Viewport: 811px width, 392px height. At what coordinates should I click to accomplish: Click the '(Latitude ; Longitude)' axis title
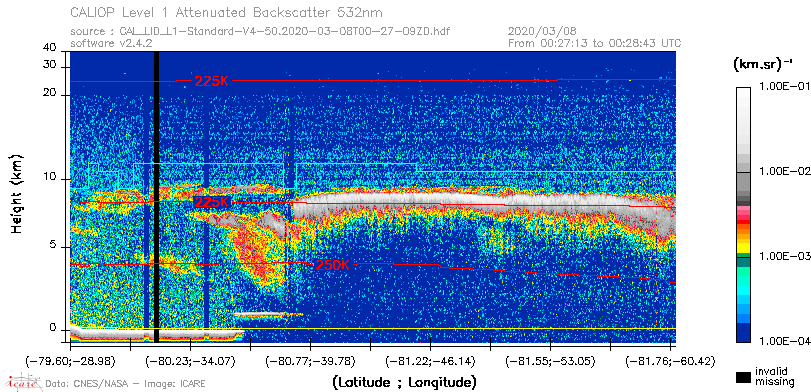(x=404, y=383)
